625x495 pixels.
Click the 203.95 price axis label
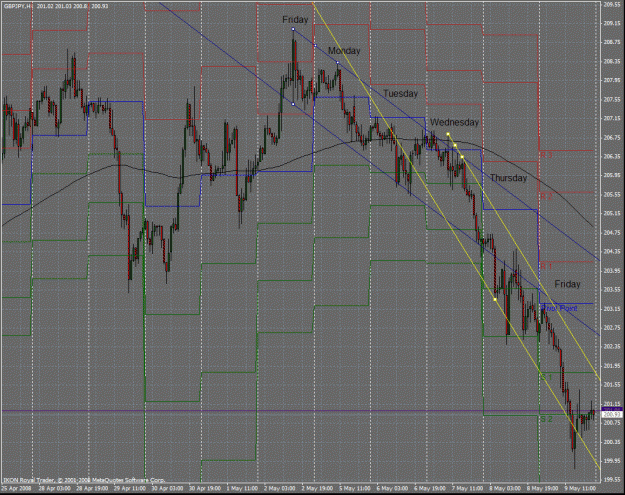coord(611,271)
